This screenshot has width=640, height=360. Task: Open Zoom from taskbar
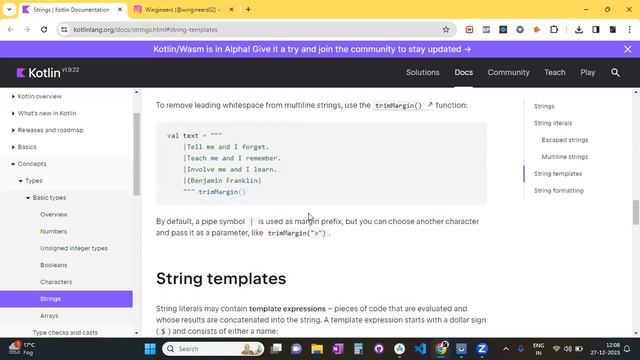pyautogui.click(x=482, y=349)
